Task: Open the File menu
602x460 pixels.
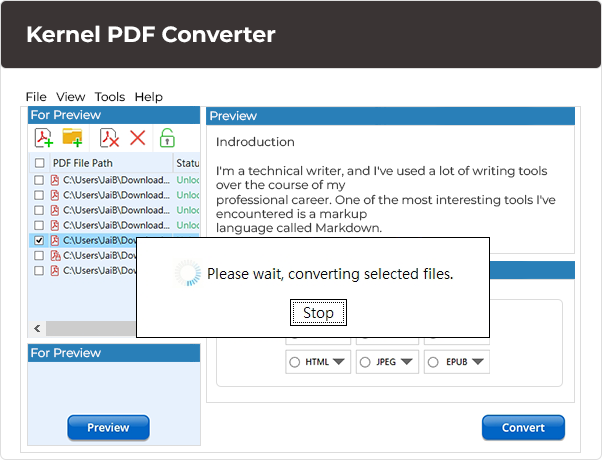Action: [x=36, y=97]
